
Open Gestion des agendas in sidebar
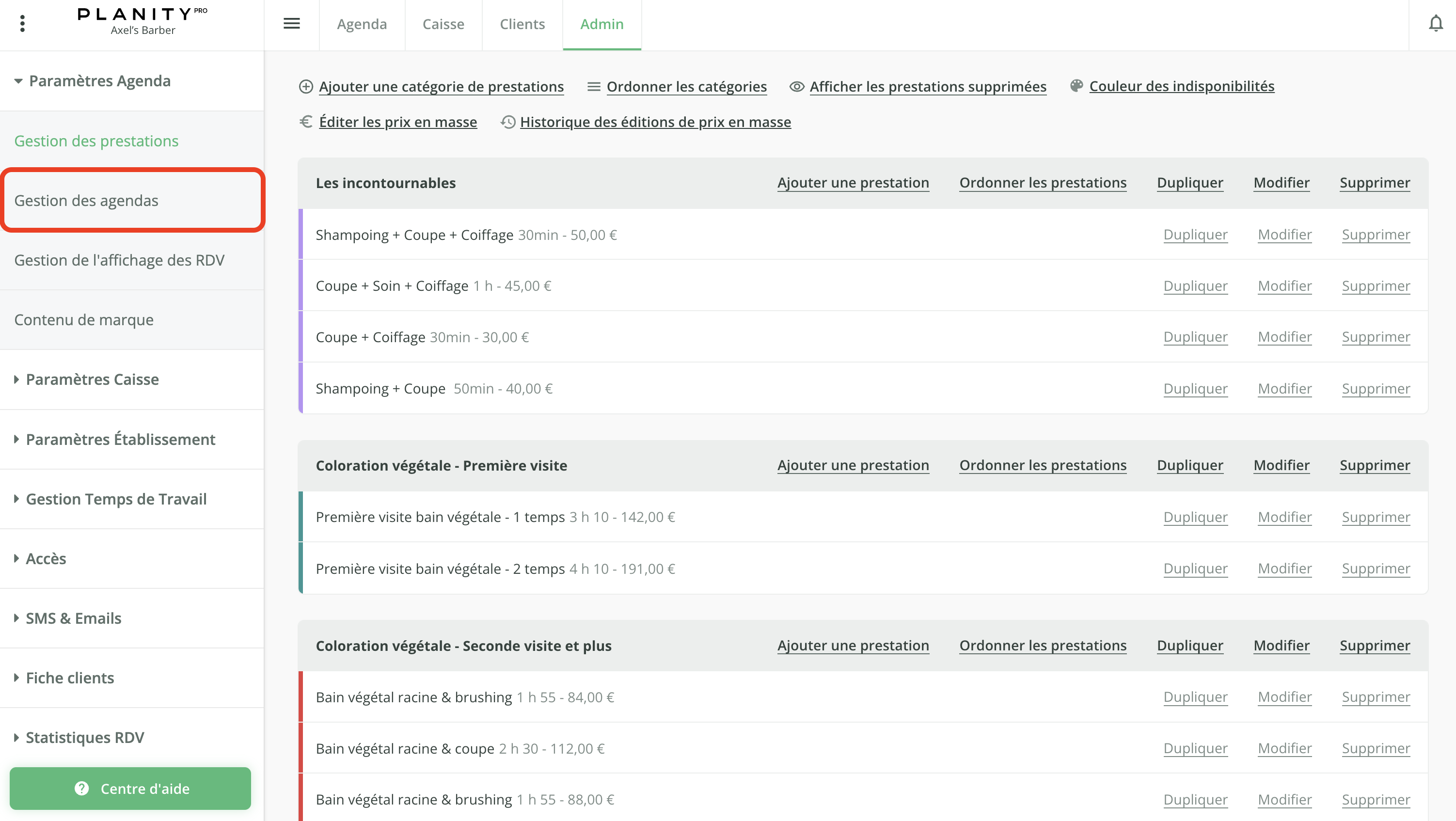pos(86,201)
